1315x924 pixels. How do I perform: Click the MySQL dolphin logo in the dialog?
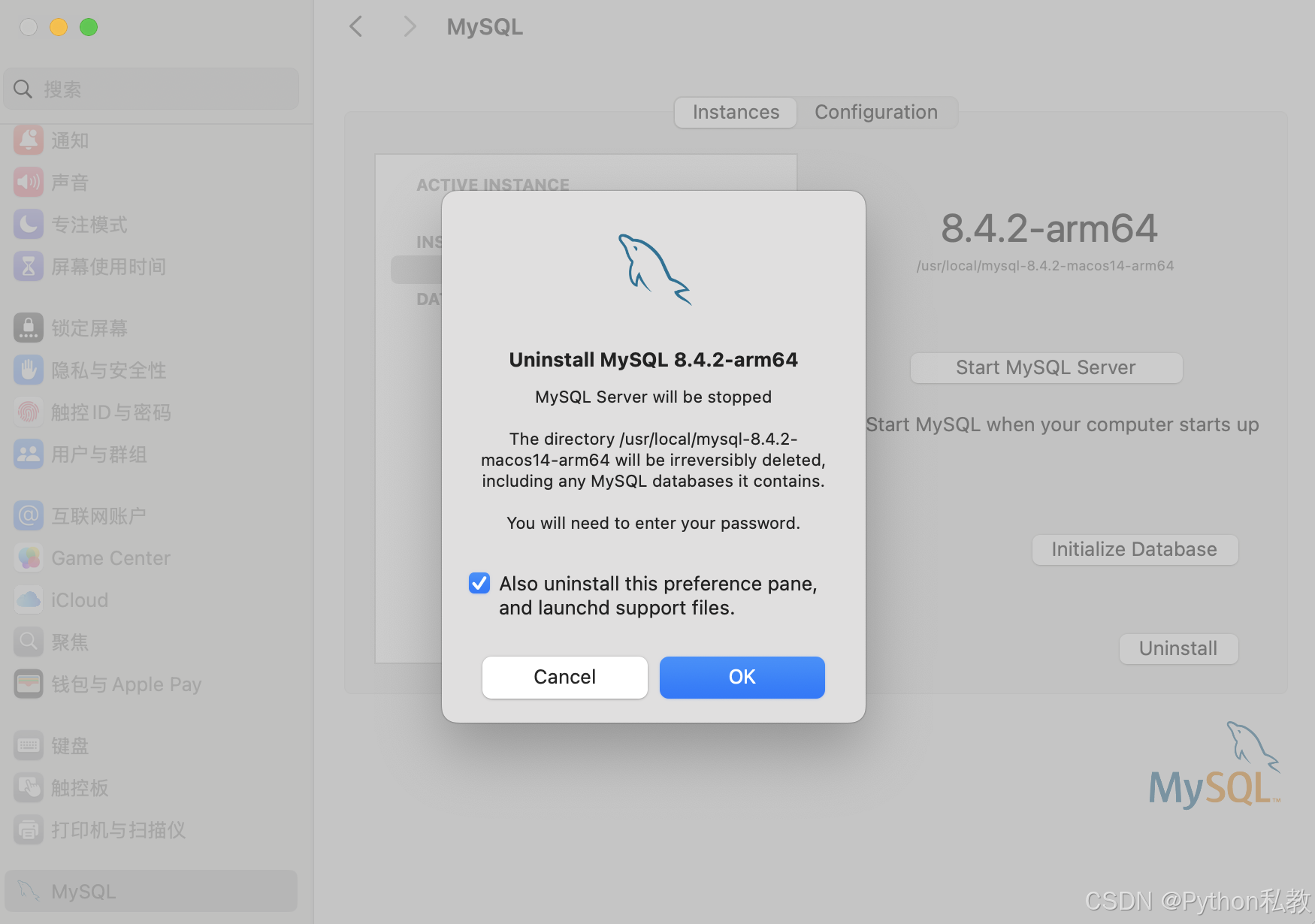click(654, 270)
